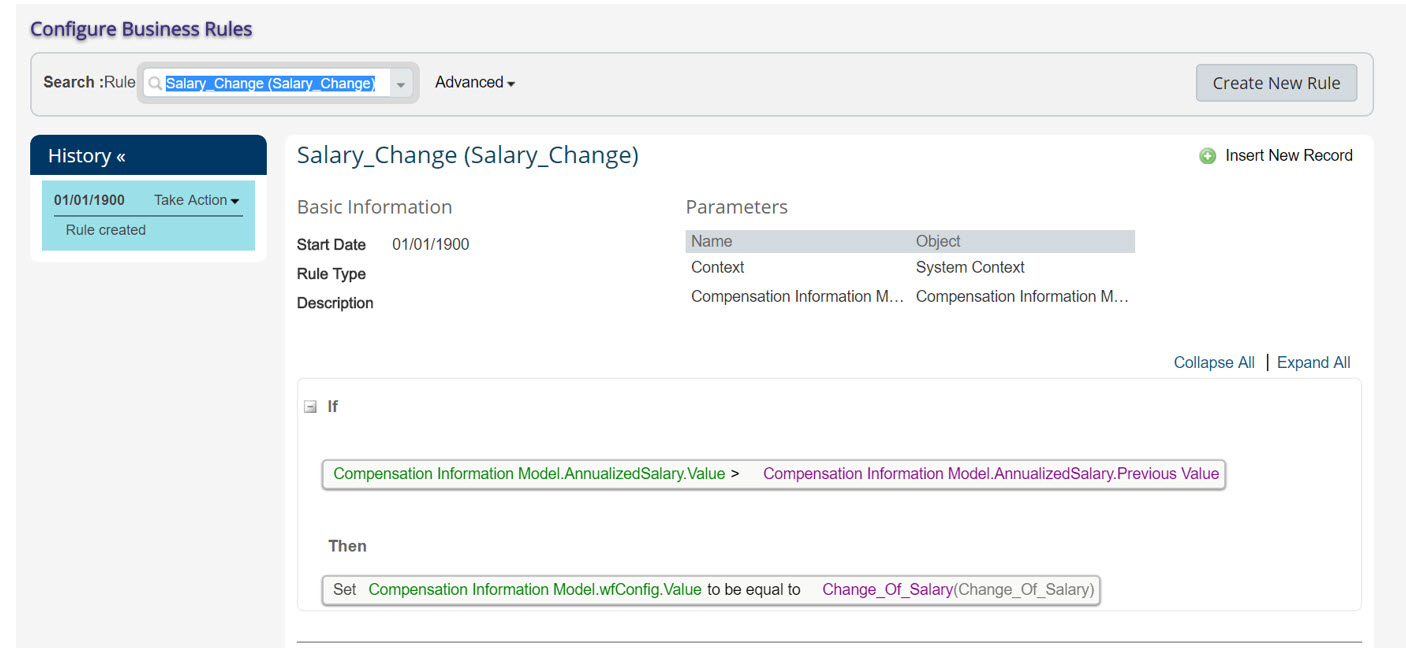Click the Basic Information section heading
The height and width of the screenshot is (648, 1406).
click(374, 207)
